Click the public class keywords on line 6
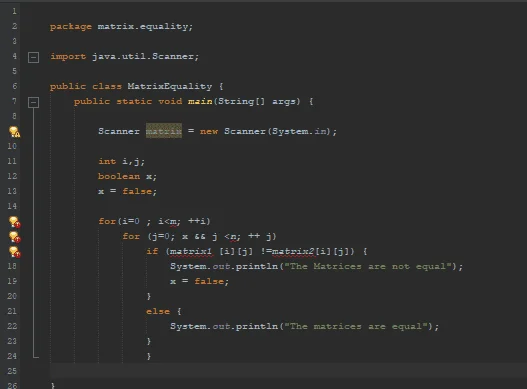The height and width of the screenshot is (389, 527). pyautogui.click(x=86, y=87)
